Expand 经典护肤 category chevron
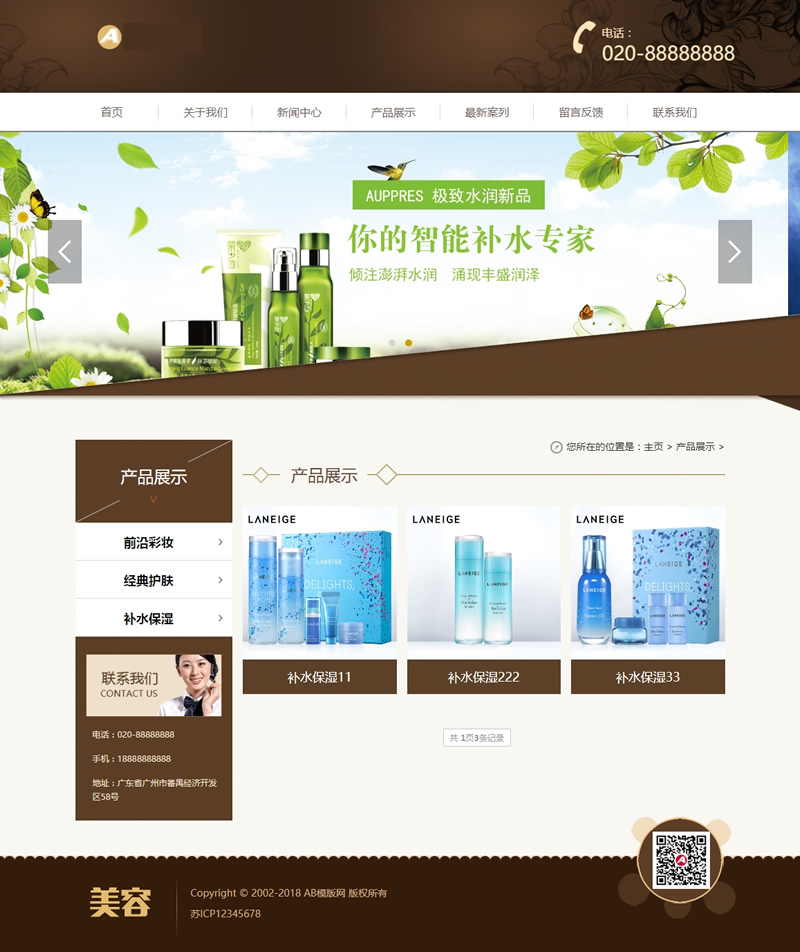Viewport: 800px width, 952px height. pyautogui.click(x=220, y=580)
